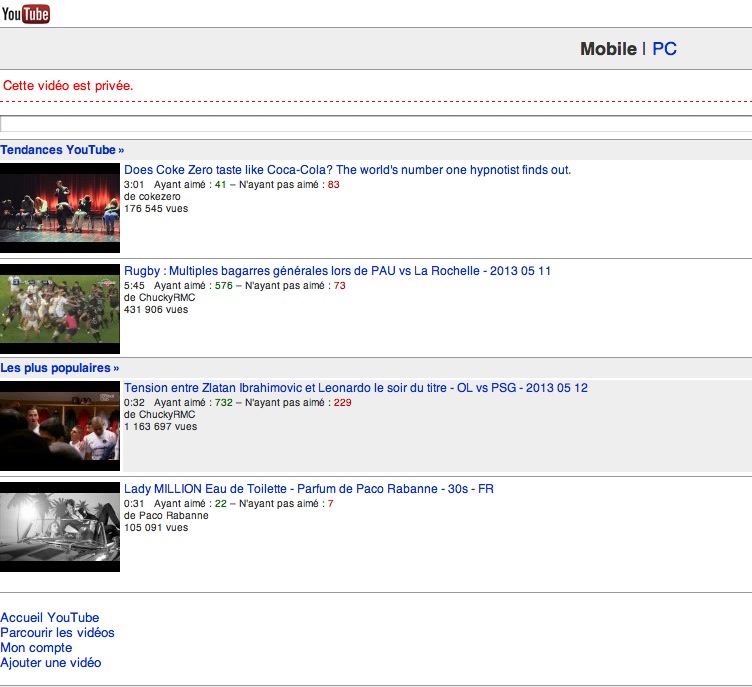
Task: Click the YouTube logo
Action: coord(25,13)
